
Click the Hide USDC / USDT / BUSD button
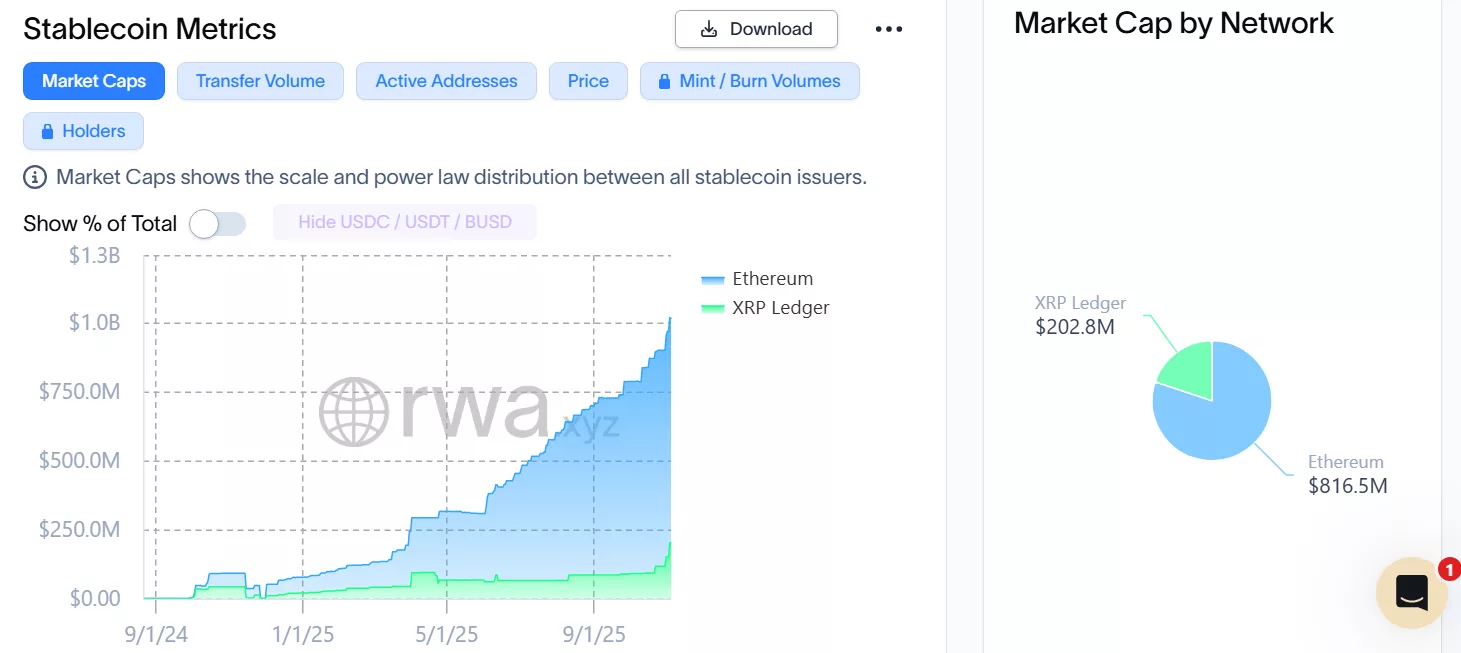pyautogui.click(x=404, y=222)
